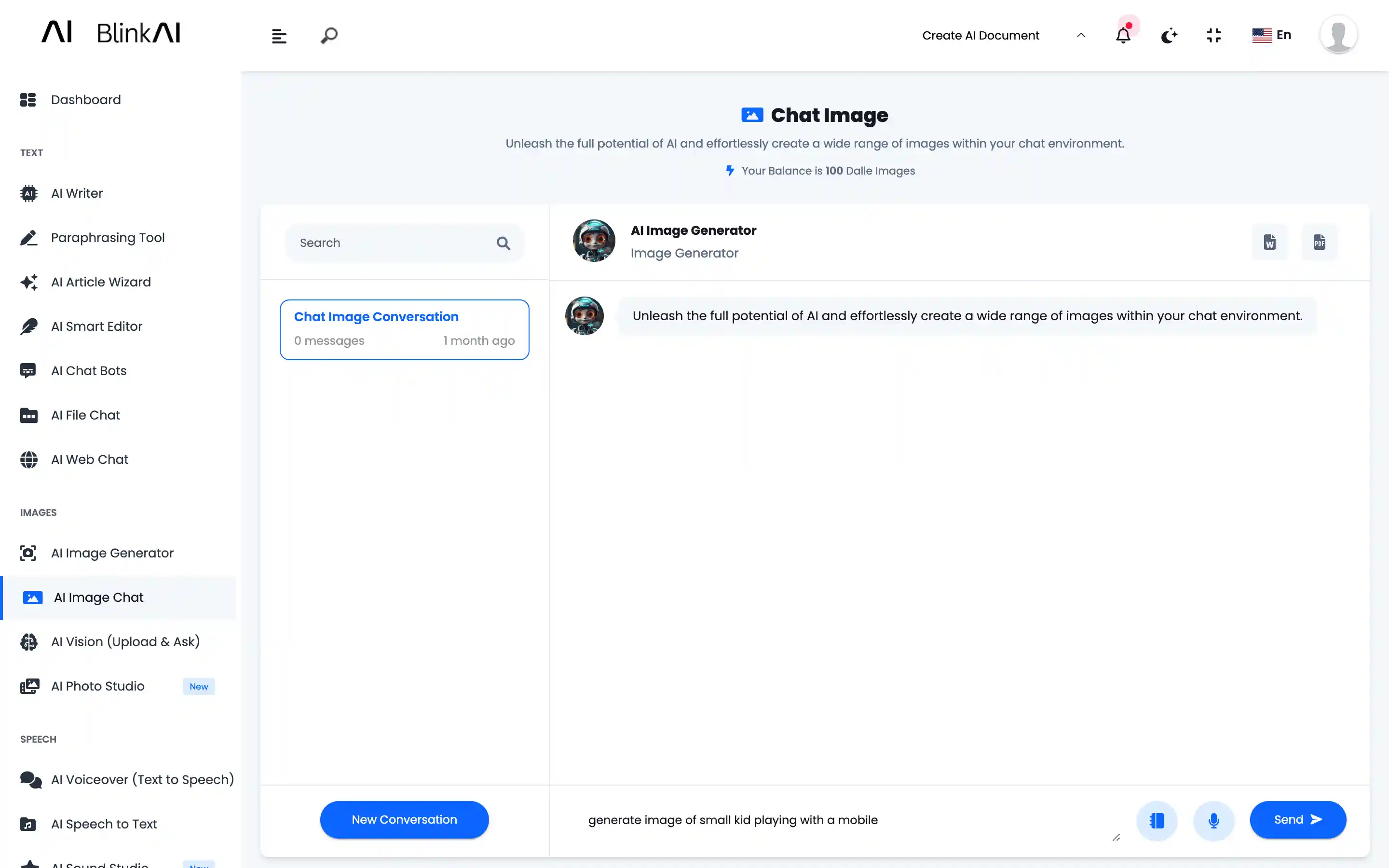Viewport: 1389px width, 868px height.
Task: Open AI Chat Bots
Action: coord(88,370)
